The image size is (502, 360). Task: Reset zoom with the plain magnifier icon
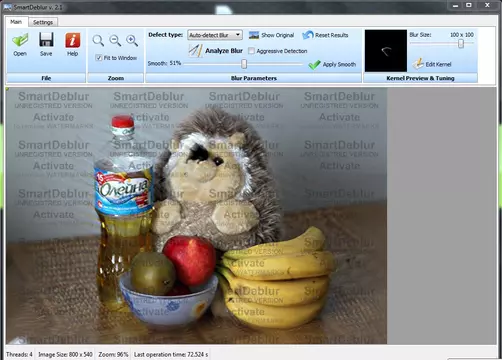(98, 41)
